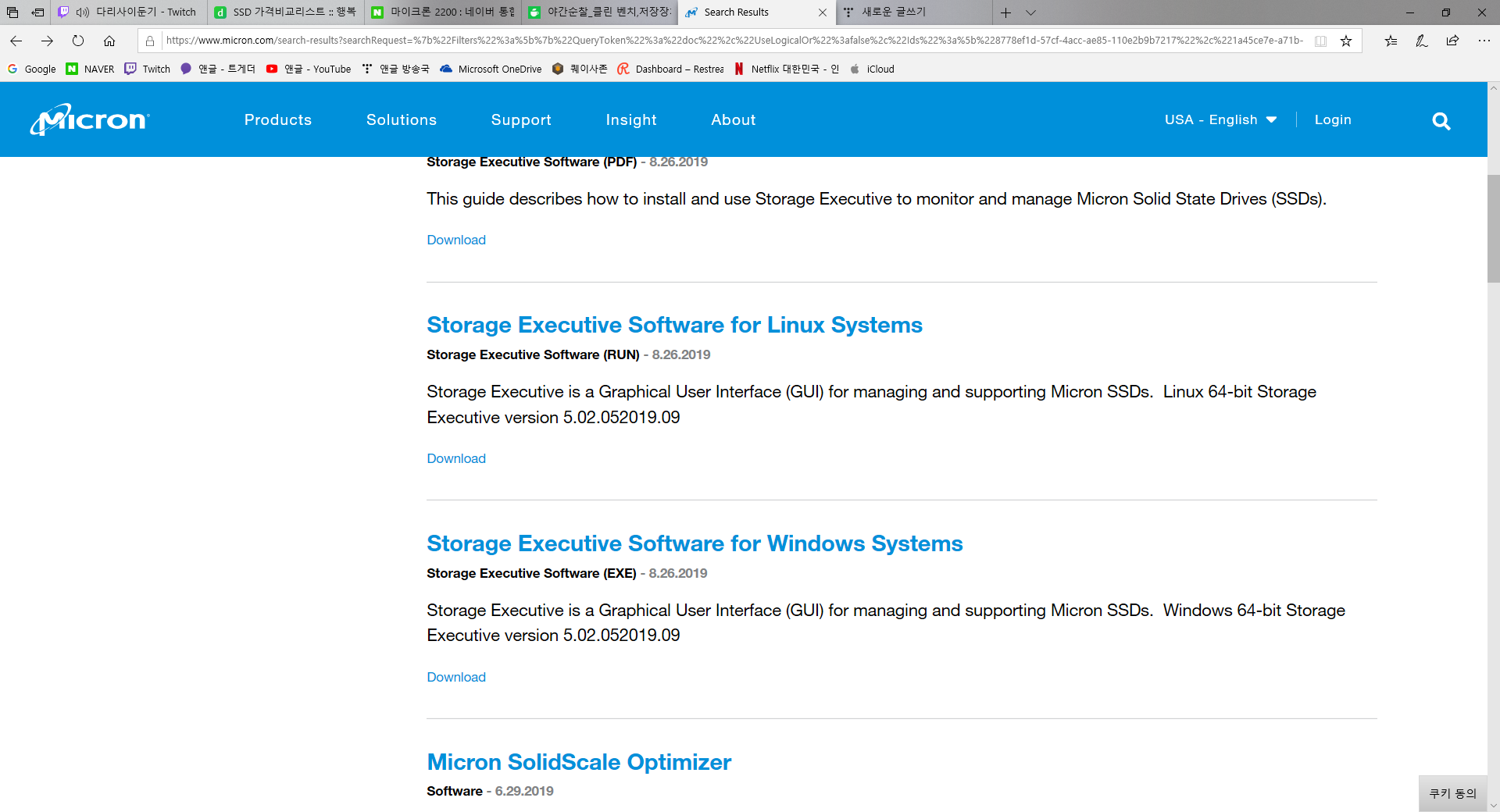Click the 쿠키 동의 cookie consent button
Viewport: 1500px width, 812px height.
(1453, 793)
